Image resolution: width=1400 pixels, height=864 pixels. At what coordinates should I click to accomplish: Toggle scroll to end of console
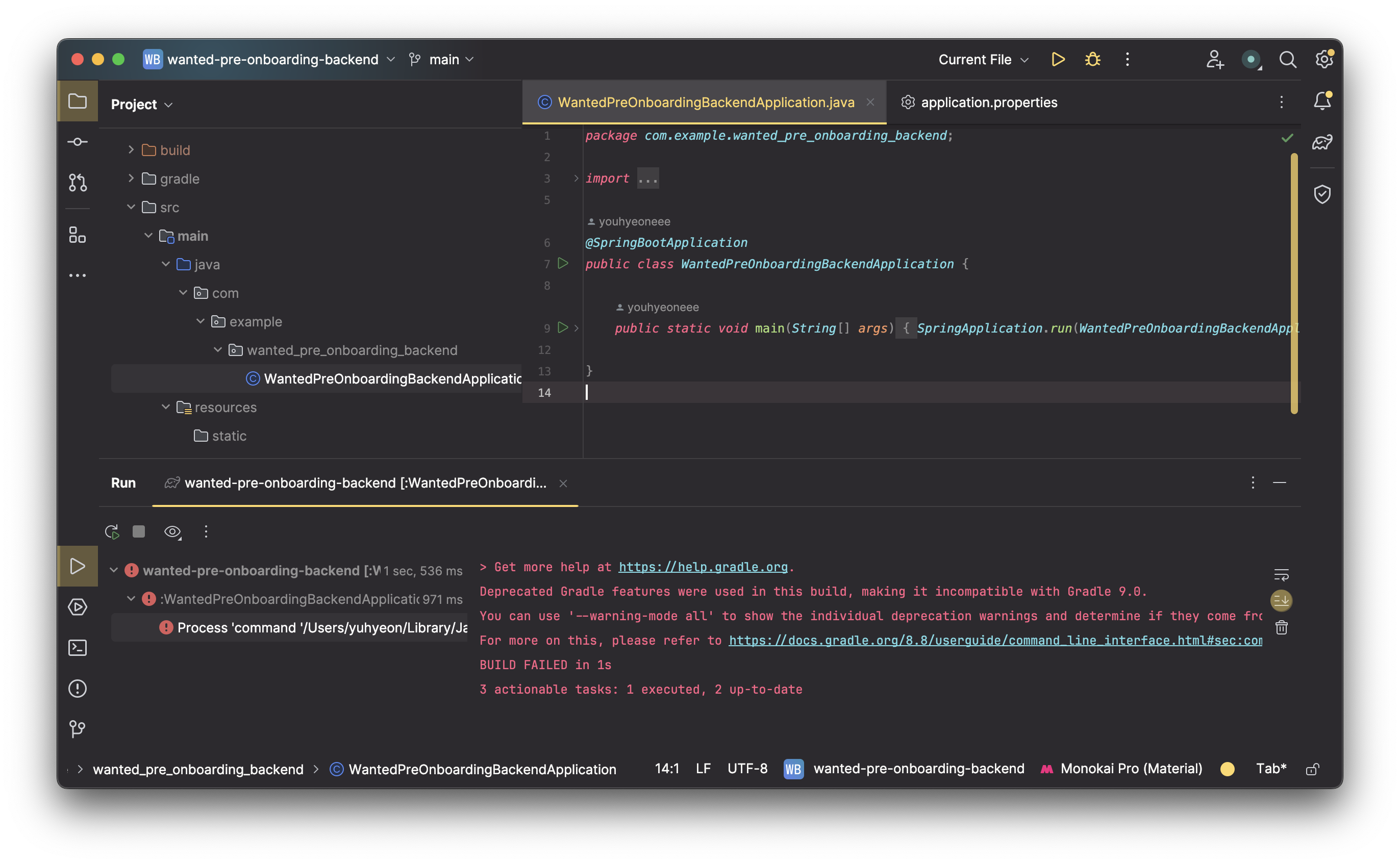(x=1281, y=601)
